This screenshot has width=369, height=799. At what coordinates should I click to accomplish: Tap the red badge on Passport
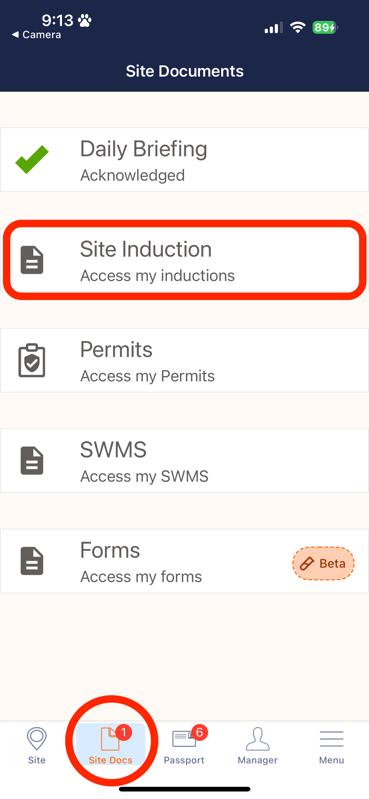[x=199, y=733]
